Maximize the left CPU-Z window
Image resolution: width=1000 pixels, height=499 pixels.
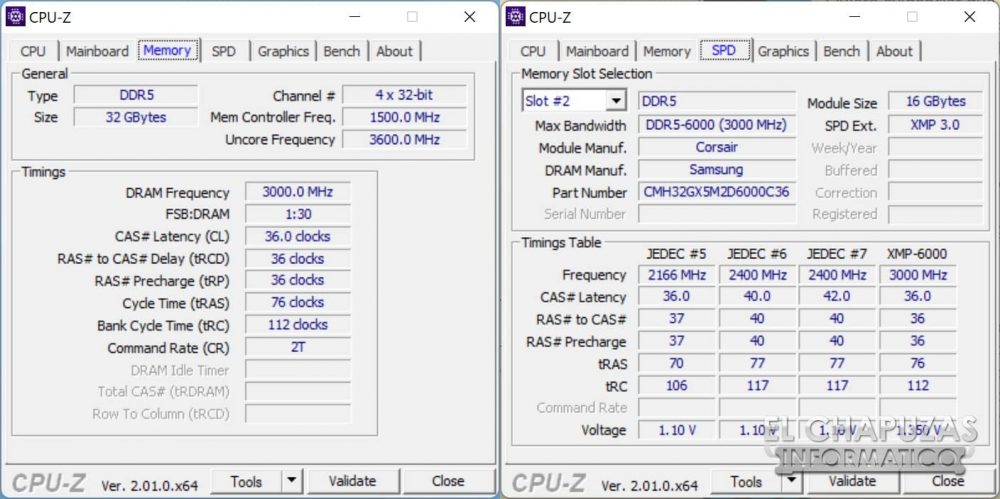point(413,17)
